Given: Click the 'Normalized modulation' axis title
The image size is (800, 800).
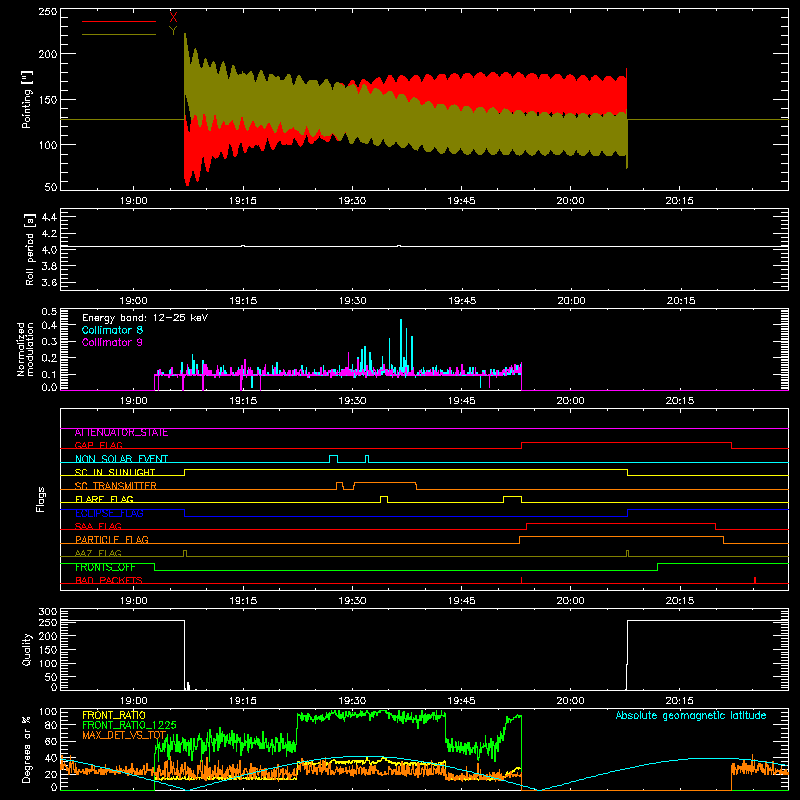Looking at the screenshot, I should pyautogui.click(x=26, y=349).
